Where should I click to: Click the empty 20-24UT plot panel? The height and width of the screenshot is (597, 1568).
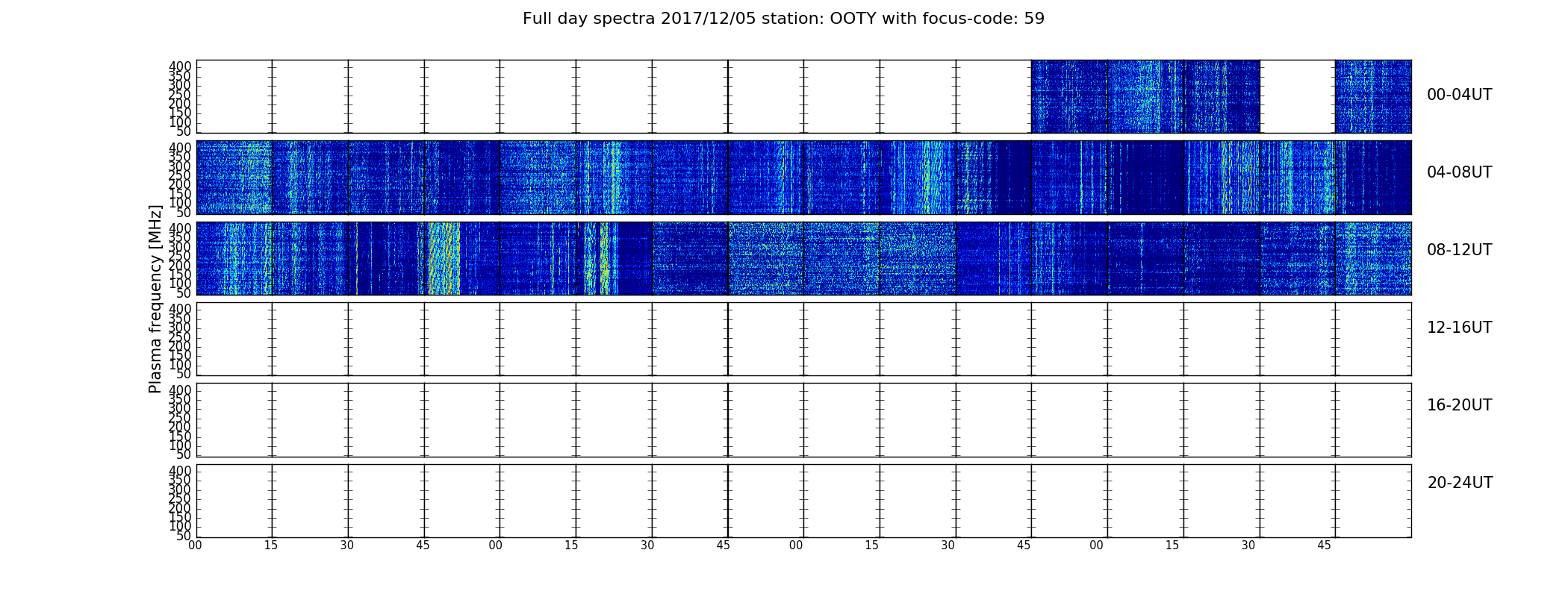[803, 501]
